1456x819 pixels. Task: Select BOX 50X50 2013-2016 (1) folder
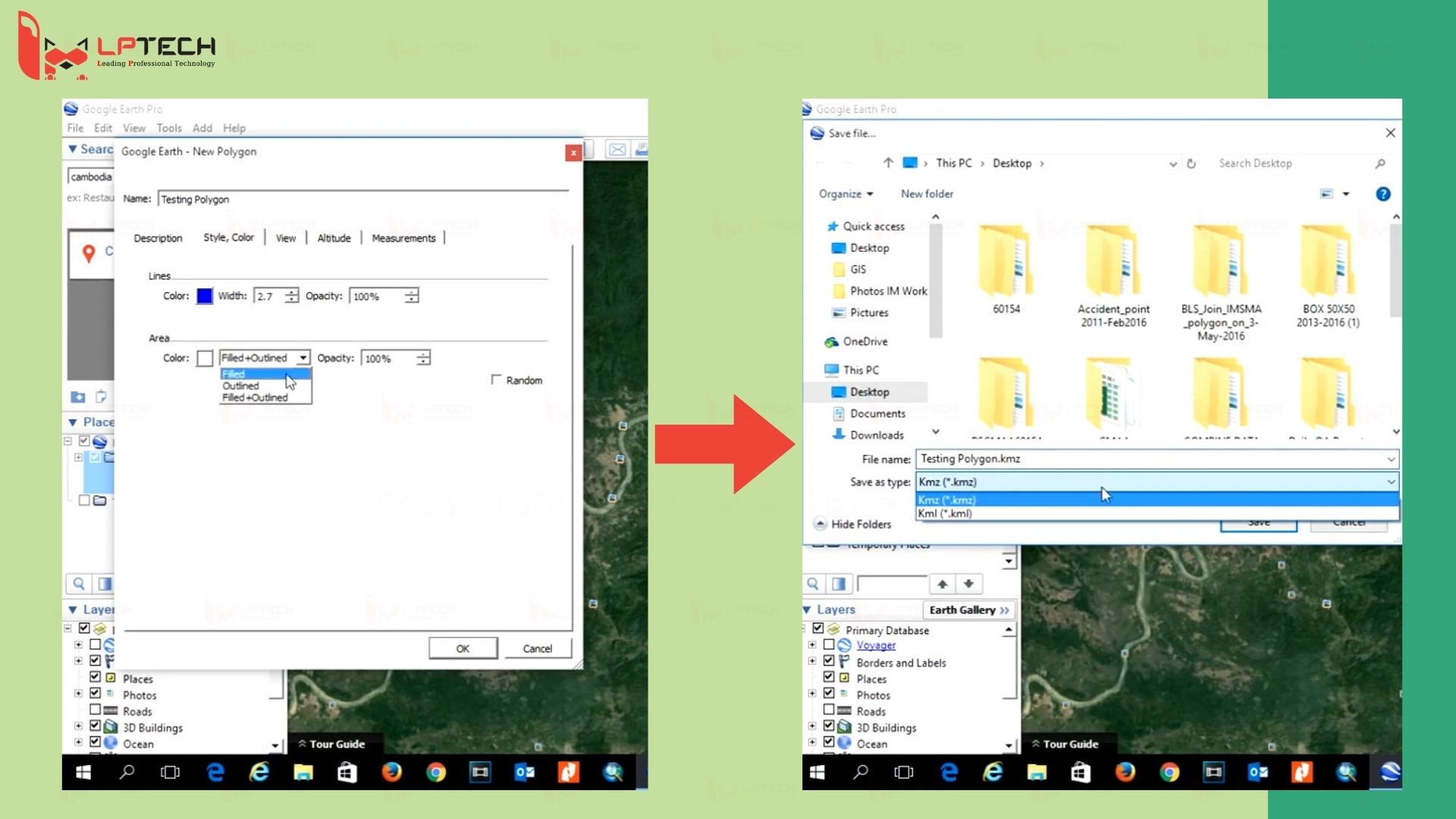coord(1328,276)
